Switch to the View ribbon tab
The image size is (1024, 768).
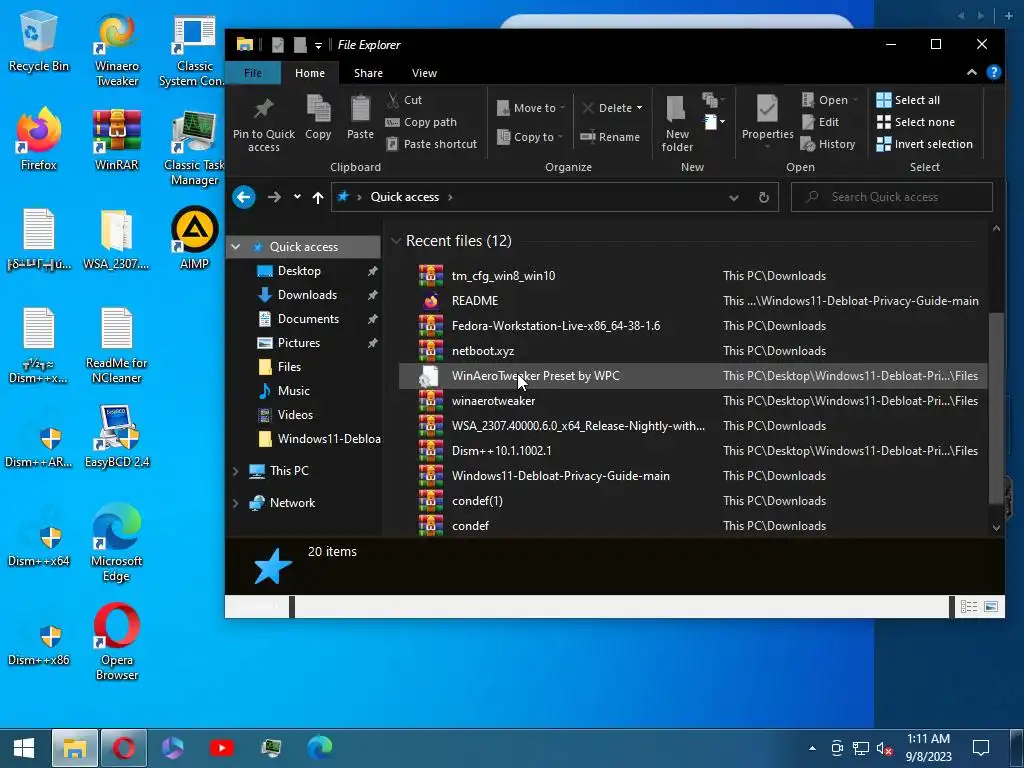pos(424,73)
